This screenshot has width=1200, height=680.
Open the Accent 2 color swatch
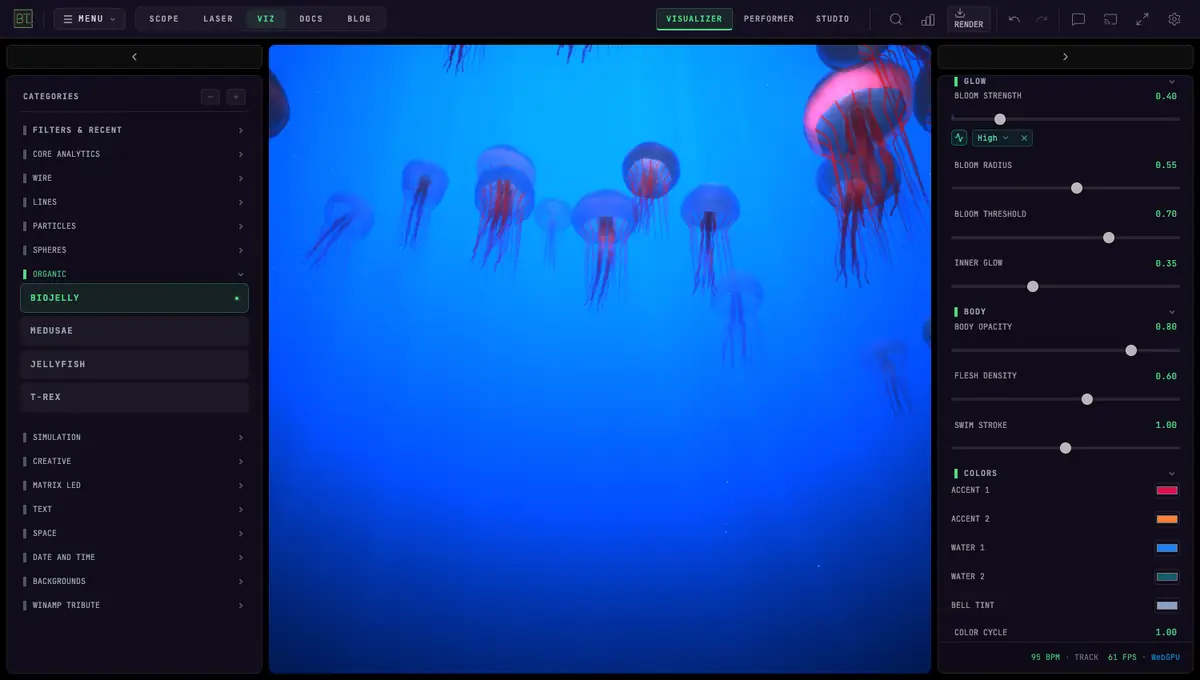pyautogui.click(x=1167, y=519)
